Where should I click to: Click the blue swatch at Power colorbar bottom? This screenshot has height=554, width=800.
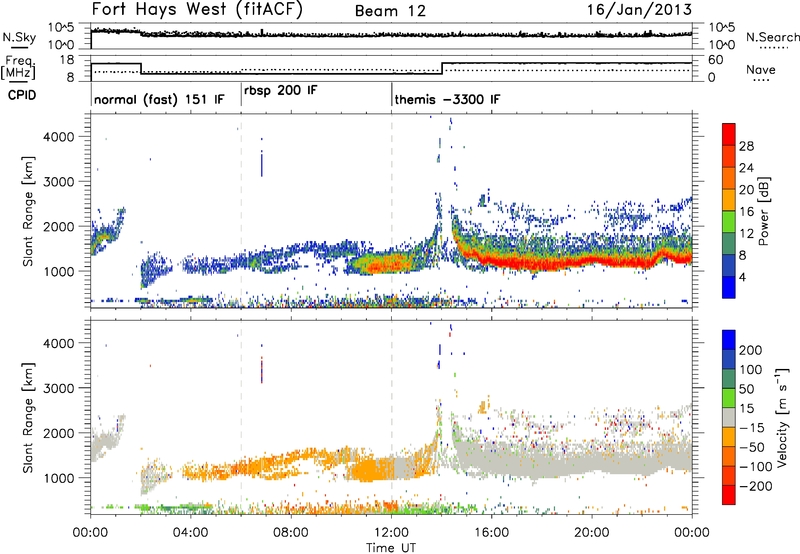tap(729, 287)
